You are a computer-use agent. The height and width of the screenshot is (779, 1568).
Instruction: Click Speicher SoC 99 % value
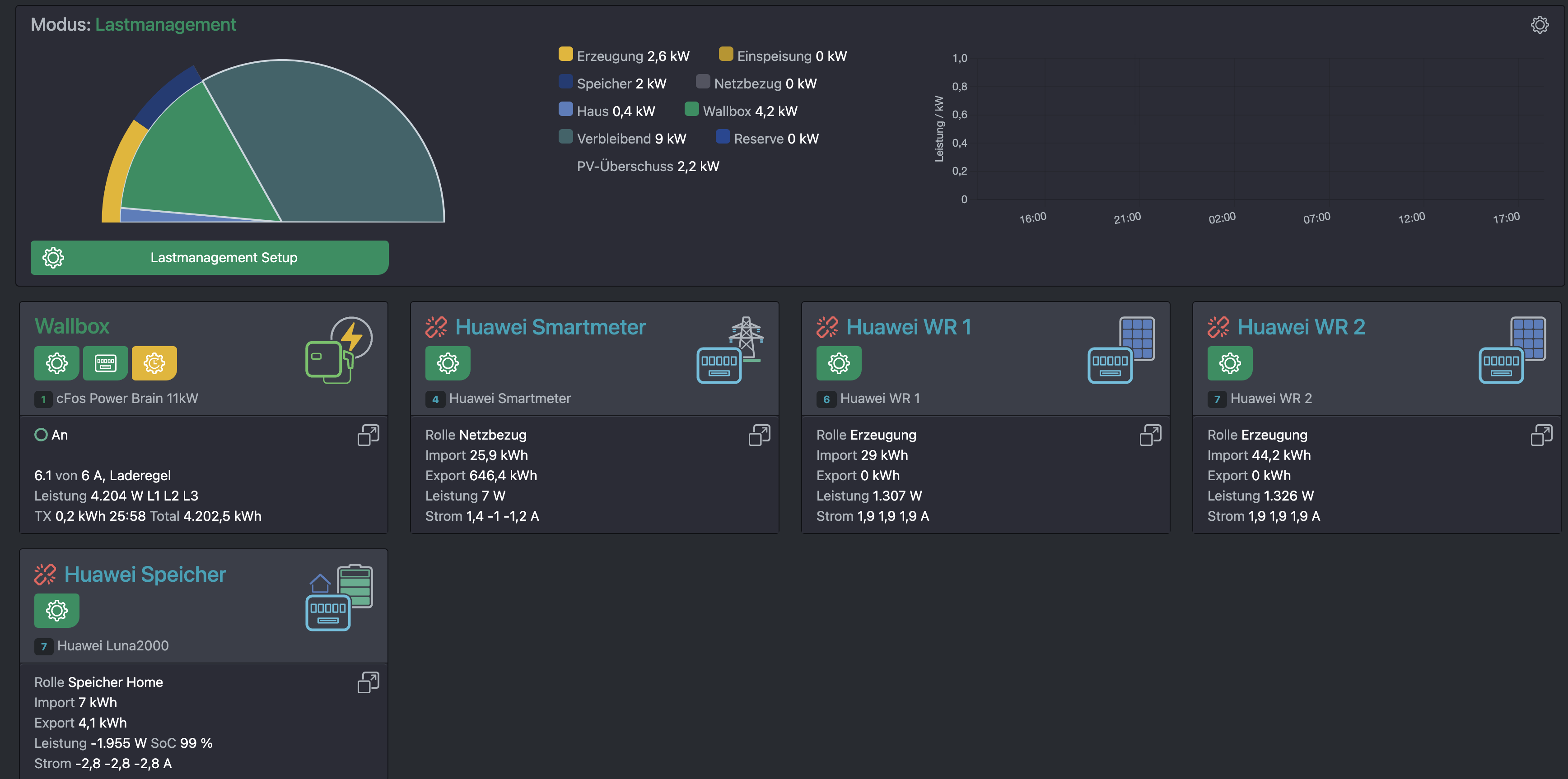coord(182,743)
